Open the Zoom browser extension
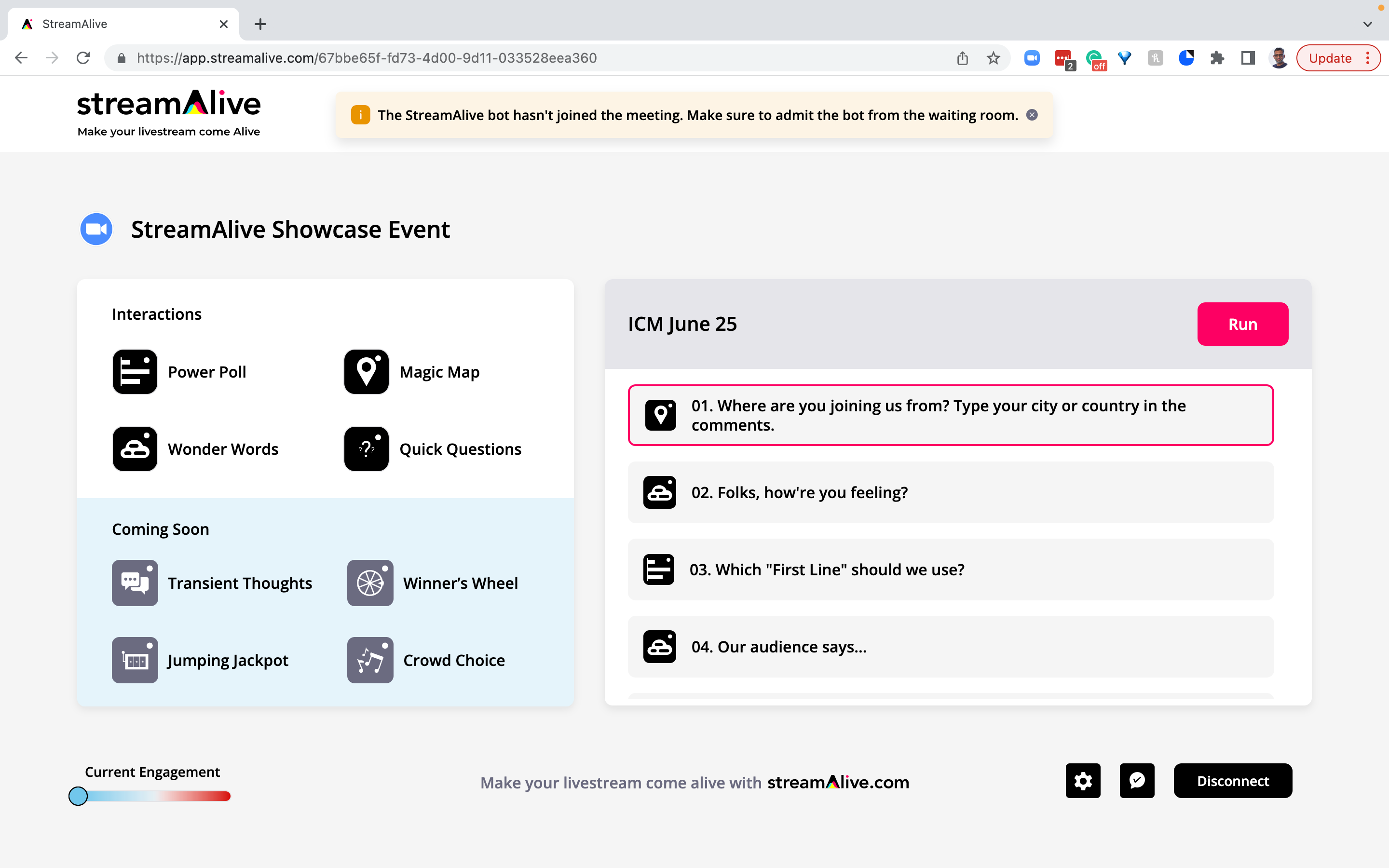Image resolution: width=1389 pixels, height=868 pixels. coord(1032,58)
